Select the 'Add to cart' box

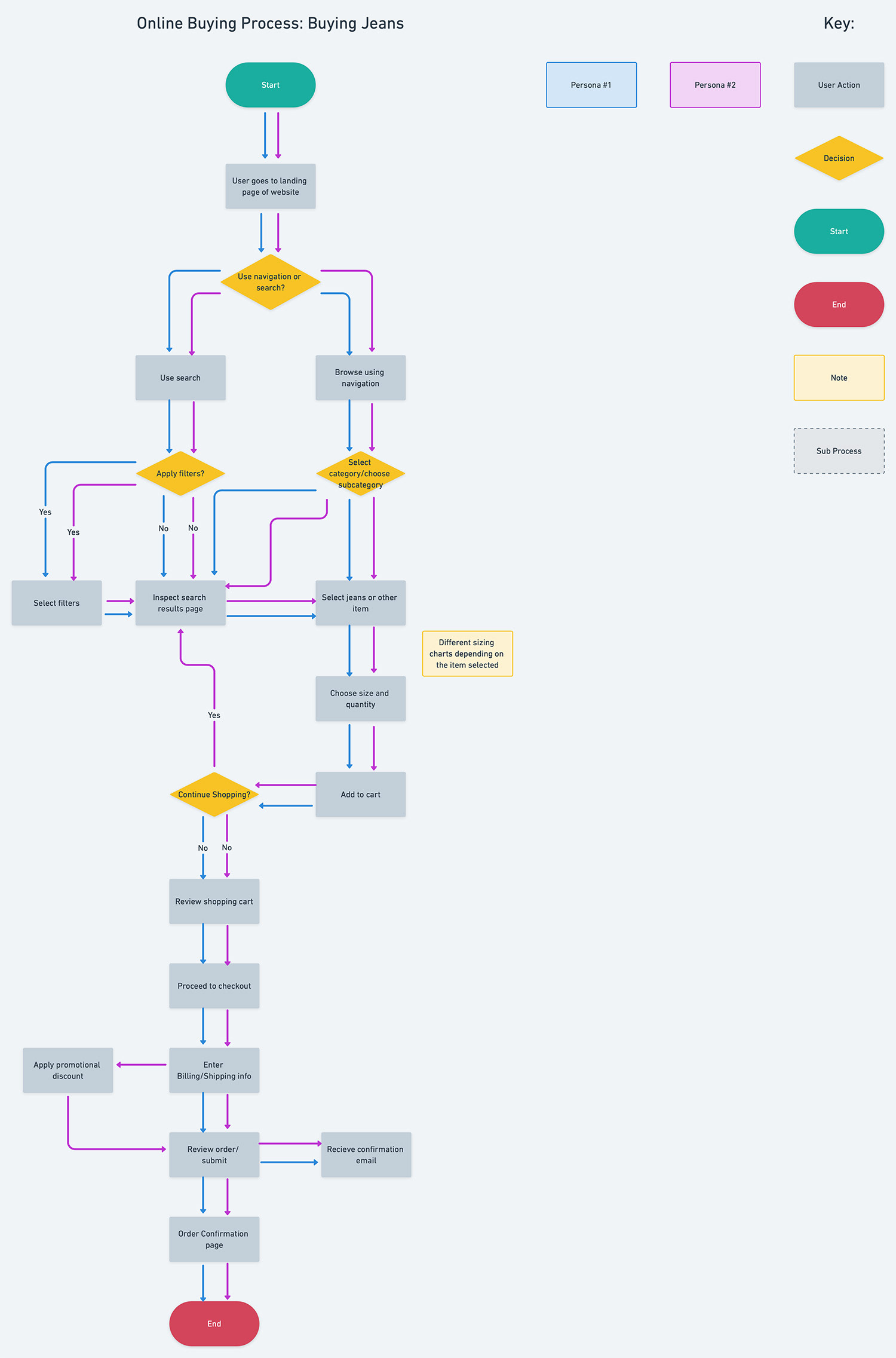[360, 794]
